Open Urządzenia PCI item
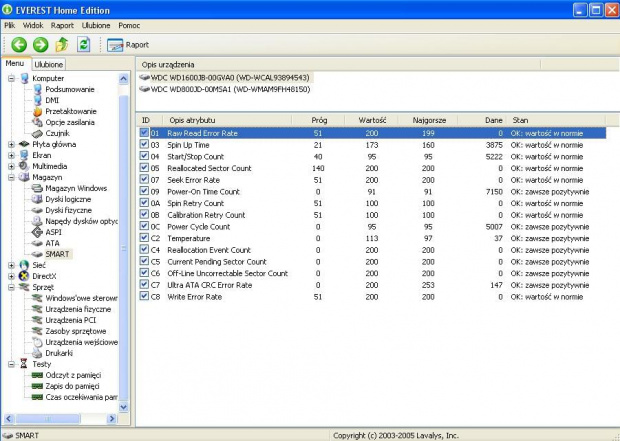This screenshot has width=620, height=441. (70, 320)
